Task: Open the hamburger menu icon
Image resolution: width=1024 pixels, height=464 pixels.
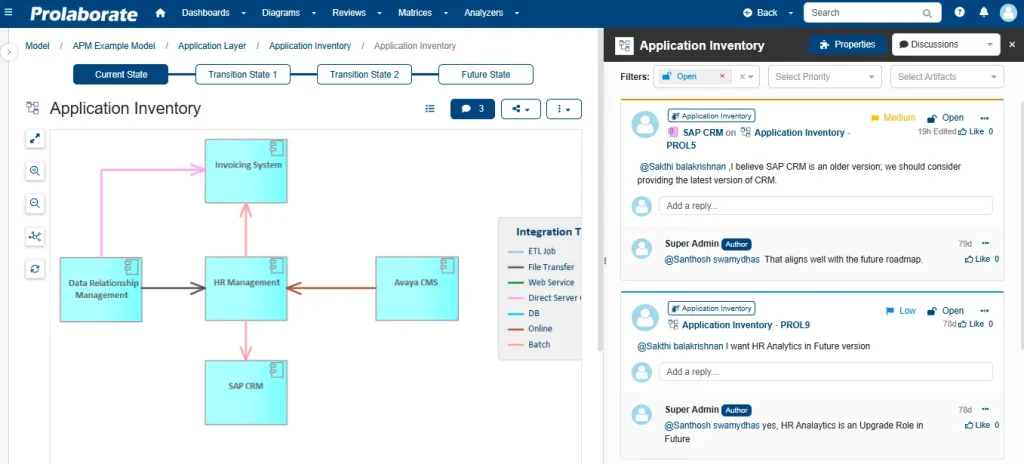Action: click(x=8, y=12)
